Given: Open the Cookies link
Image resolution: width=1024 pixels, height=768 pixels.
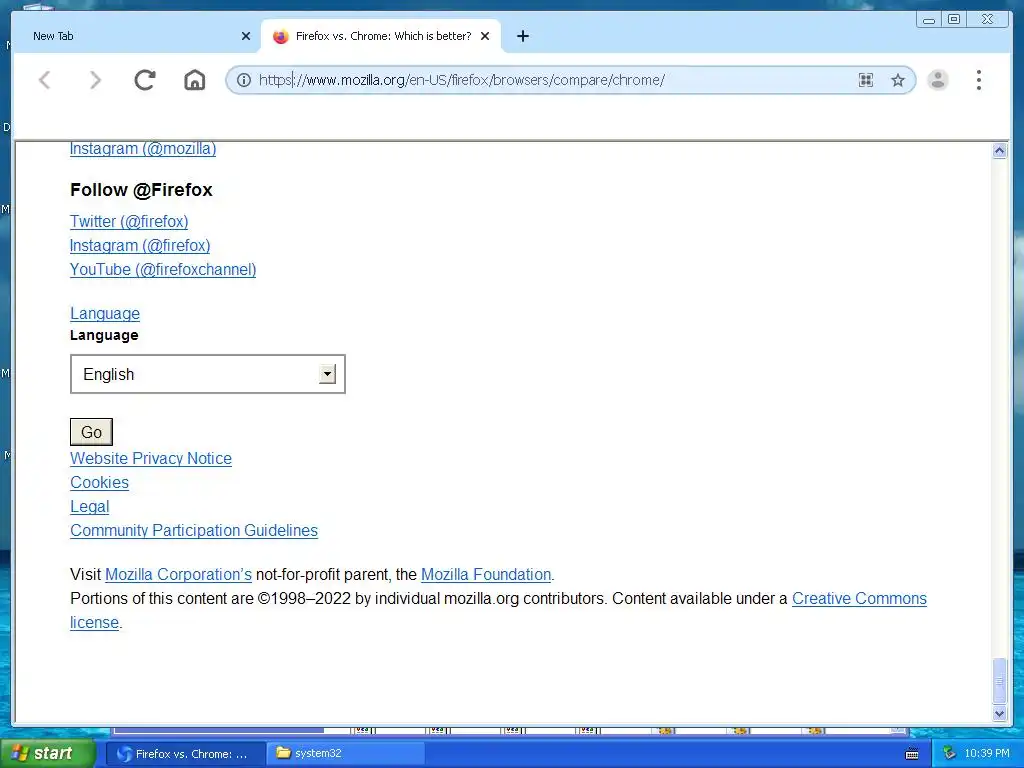Looking at the screenshot, I should click(99, 483).
